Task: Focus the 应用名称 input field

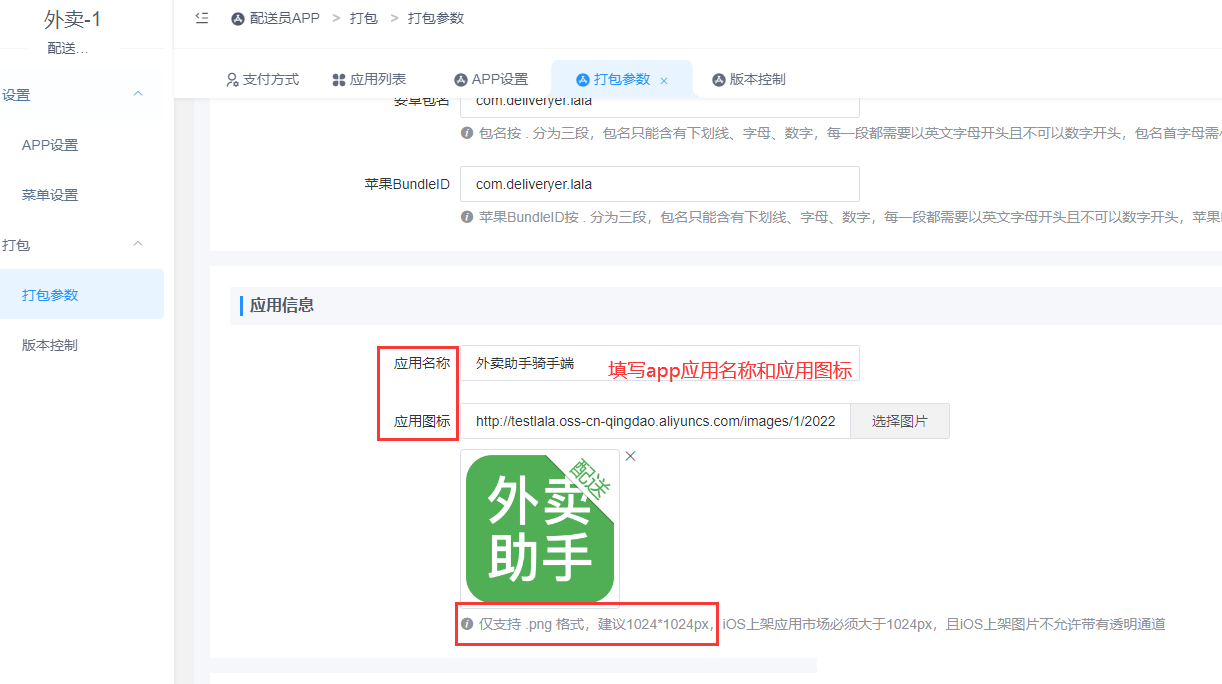Action: click(x=660, y=363)
